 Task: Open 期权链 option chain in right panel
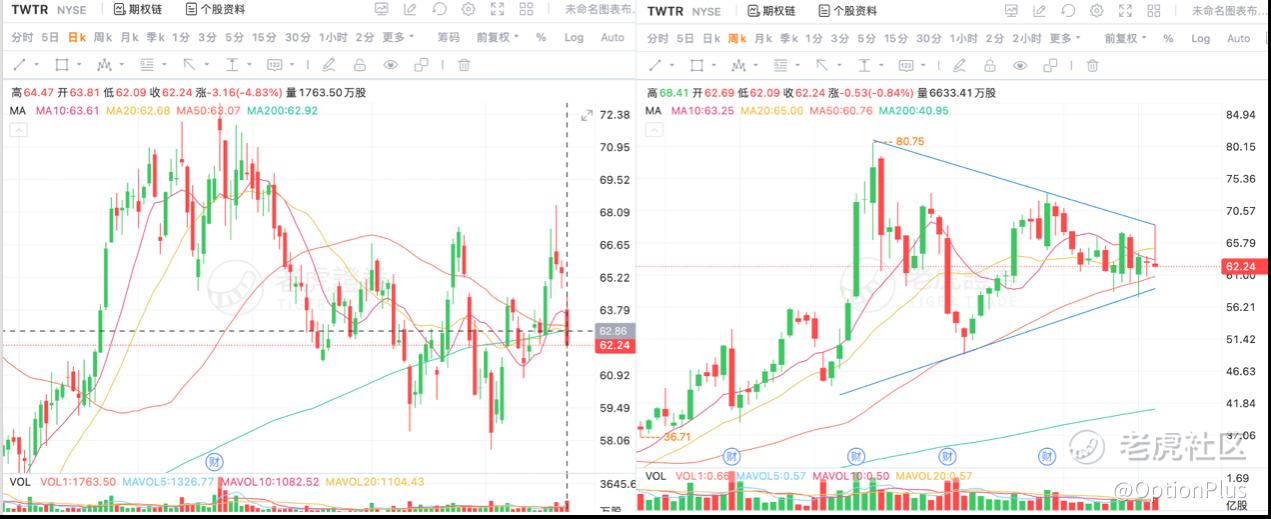click(770, 11)
